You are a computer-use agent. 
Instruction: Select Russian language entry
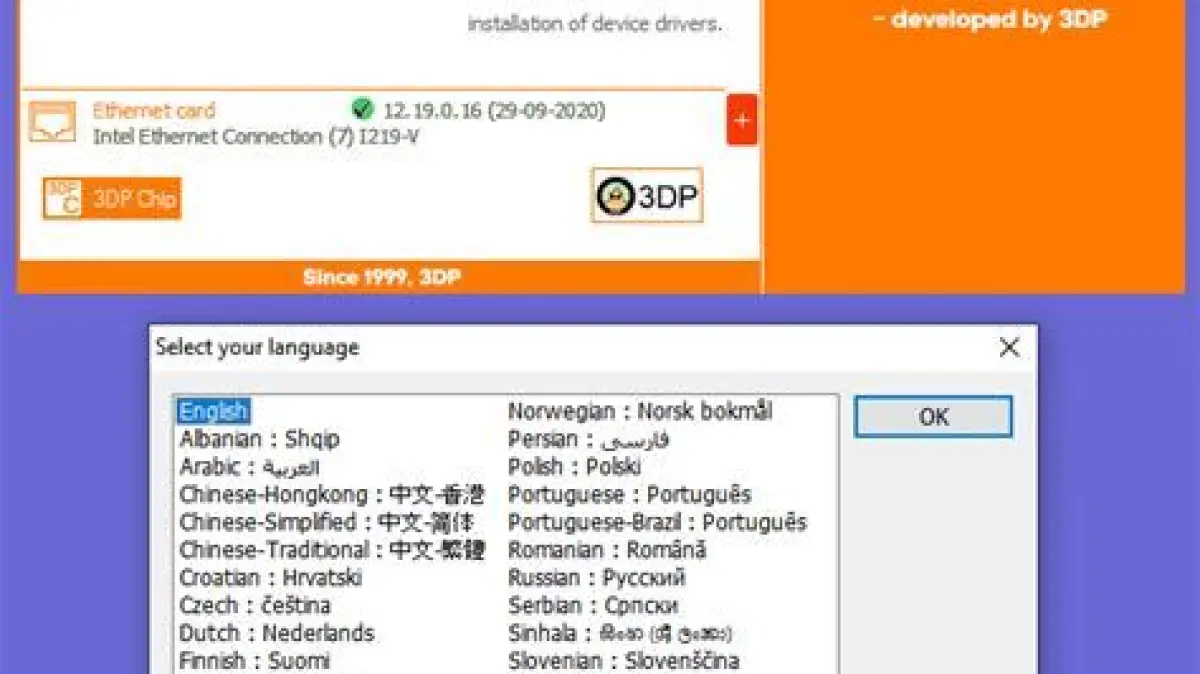click(x=596, y=578)
